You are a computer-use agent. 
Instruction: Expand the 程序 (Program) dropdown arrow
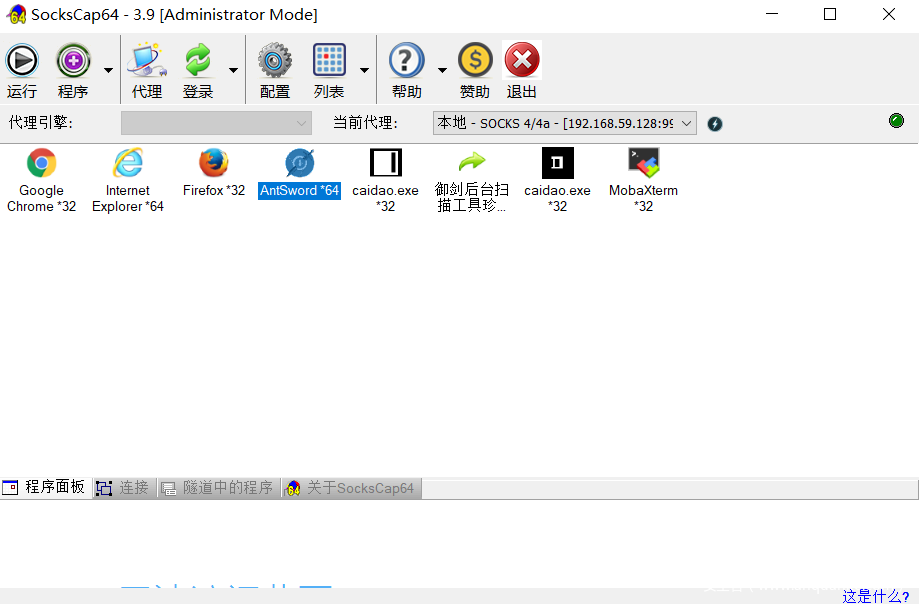108,70
